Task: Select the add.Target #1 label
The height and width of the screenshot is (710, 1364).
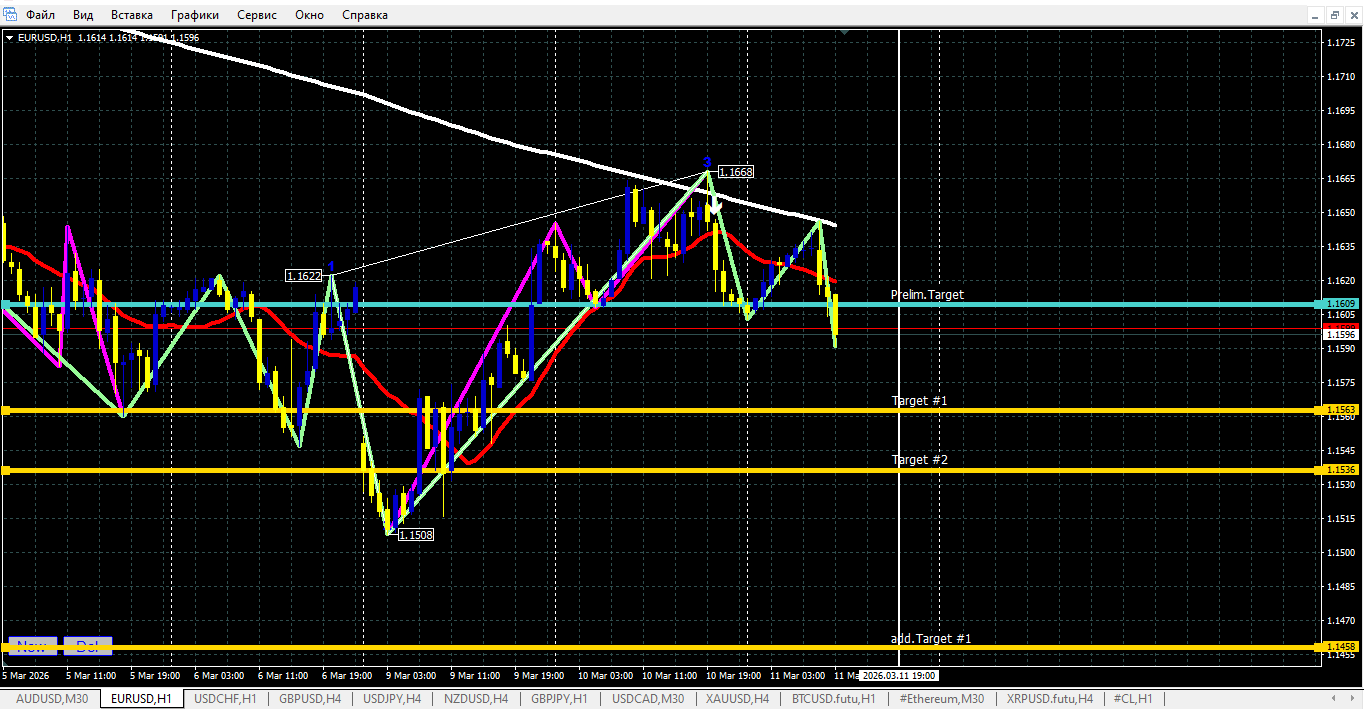Action: pos(931,639)
